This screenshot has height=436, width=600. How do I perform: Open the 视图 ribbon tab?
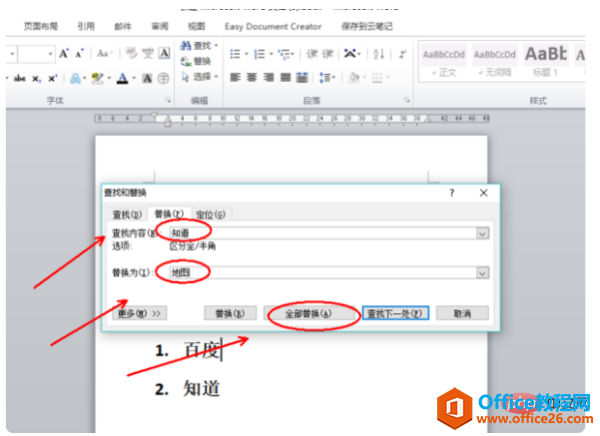196,26
